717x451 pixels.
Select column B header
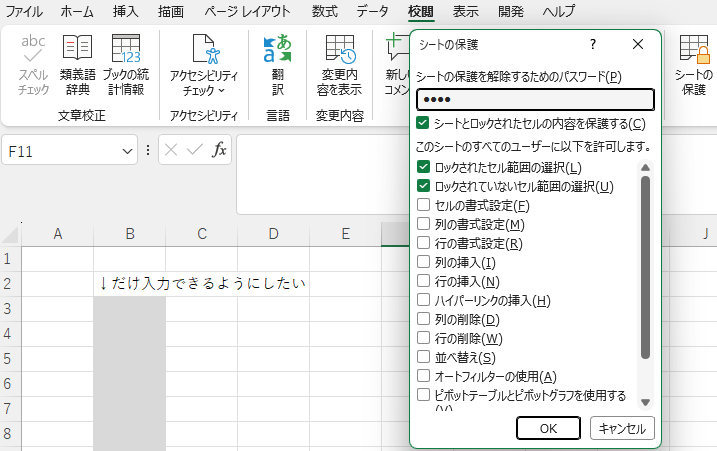click(130, 234)
